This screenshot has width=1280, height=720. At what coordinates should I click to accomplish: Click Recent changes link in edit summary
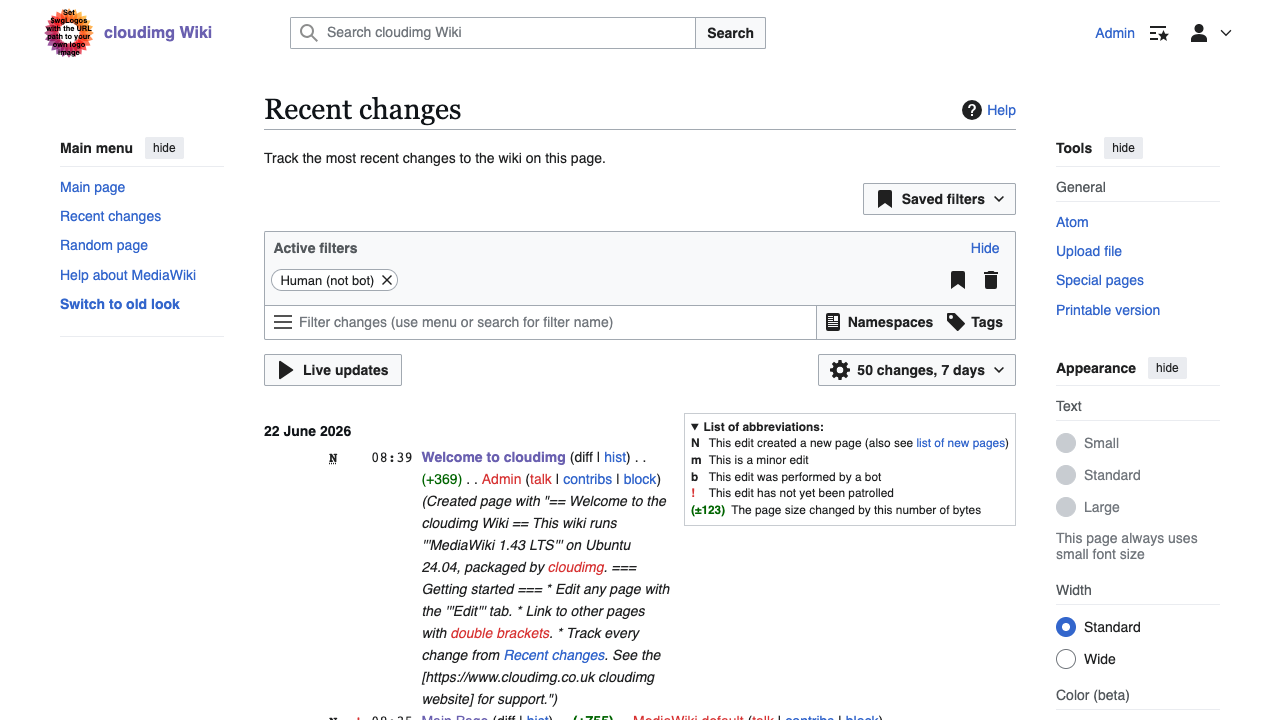[x=554, y=655]
